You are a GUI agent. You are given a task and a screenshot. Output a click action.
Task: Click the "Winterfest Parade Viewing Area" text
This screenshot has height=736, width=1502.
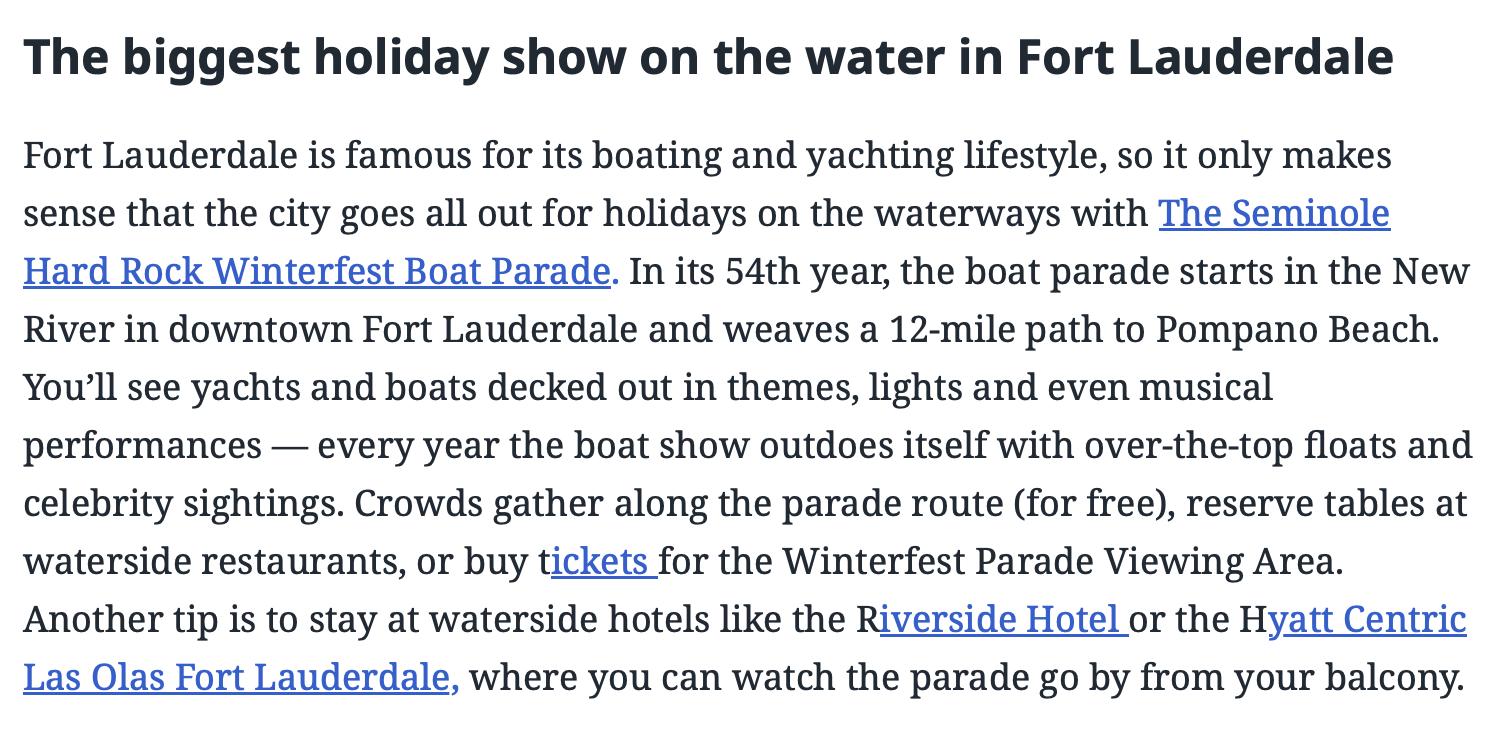pyautogui.click(x=1058, y=561)
